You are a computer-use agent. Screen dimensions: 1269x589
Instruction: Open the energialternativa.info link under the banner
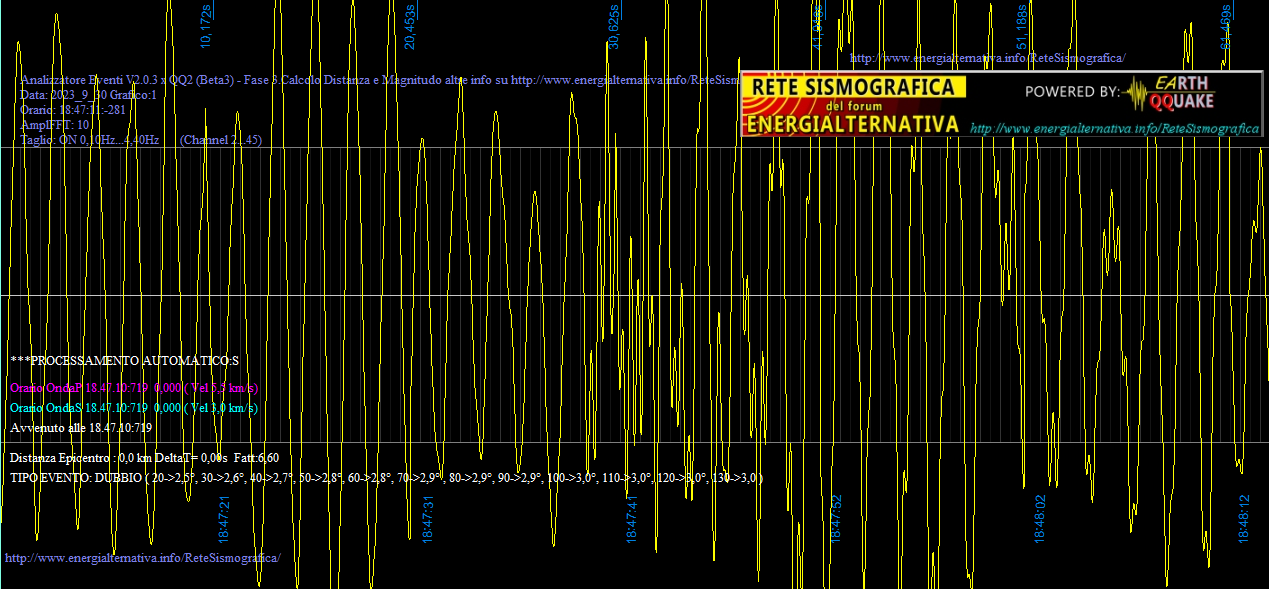(1114, 129)
